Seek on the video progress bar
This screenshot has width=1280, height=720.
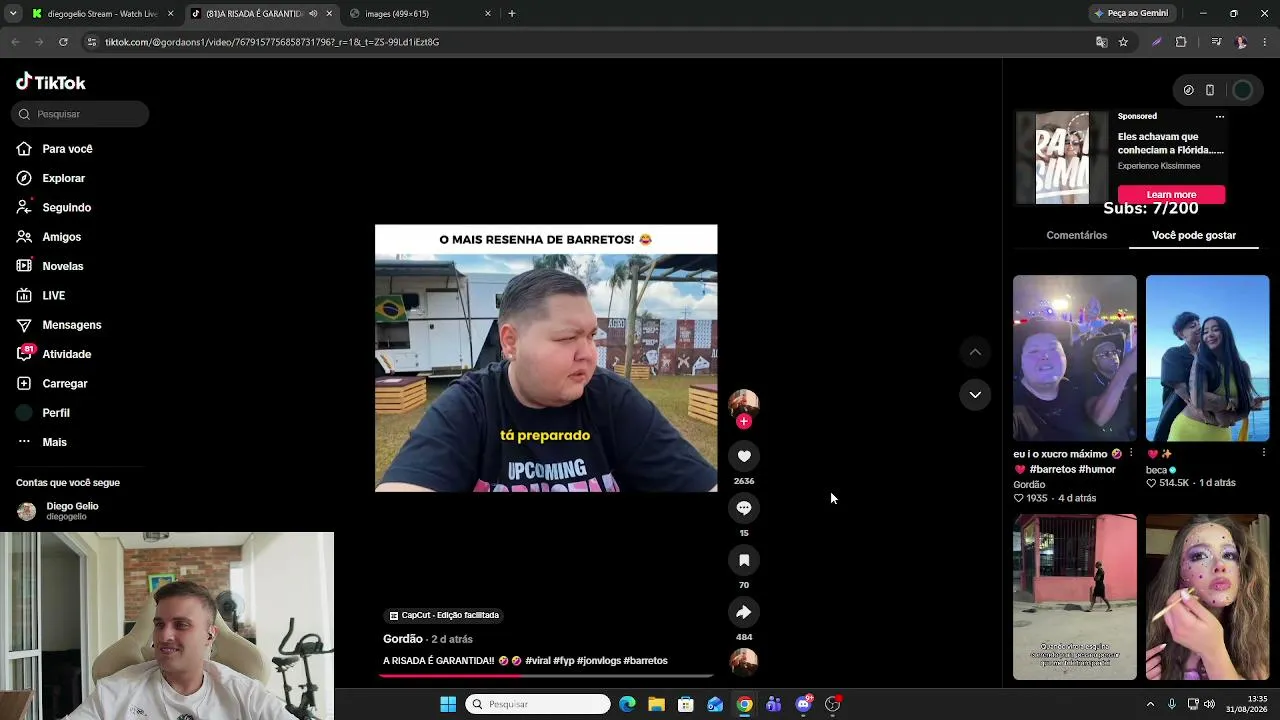pyautogui.click(x=546, y=676)
